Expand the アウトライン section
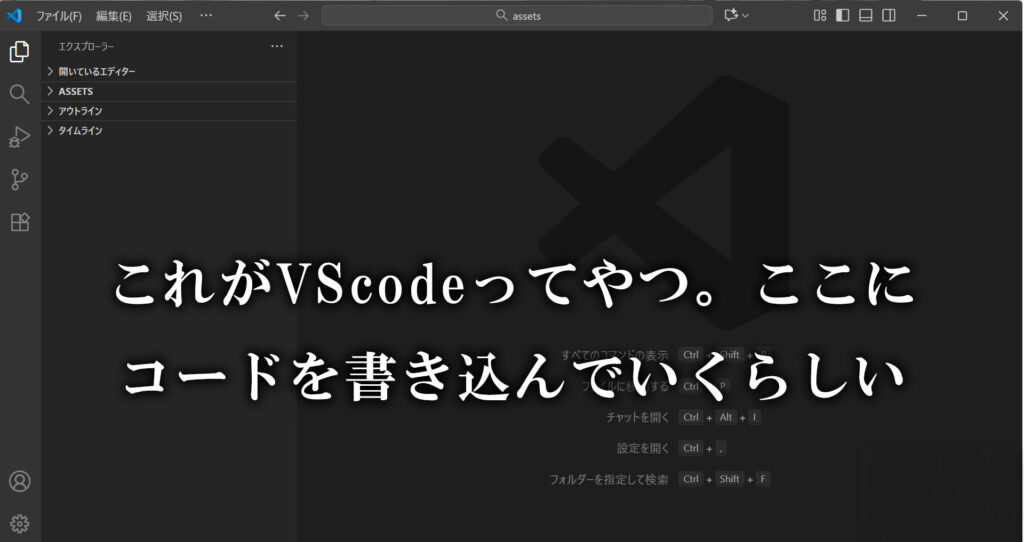This screenshot has width=1024, height=542. (80, 111)
